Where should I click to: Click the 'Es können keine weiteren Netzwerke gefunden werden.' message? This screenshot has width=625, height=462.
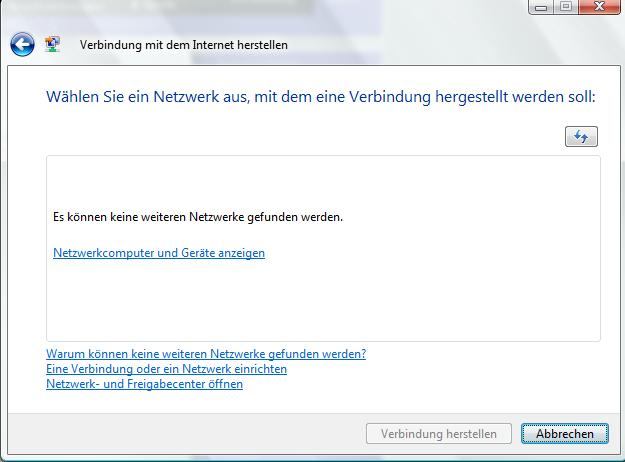[x=198, y=217]
